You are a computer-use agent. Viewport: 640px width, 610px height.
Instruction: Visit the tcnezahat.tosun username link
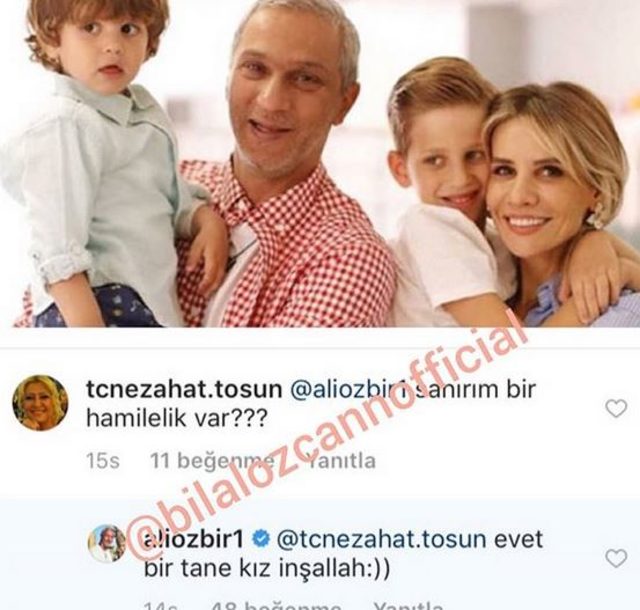[x=184, y=389]
